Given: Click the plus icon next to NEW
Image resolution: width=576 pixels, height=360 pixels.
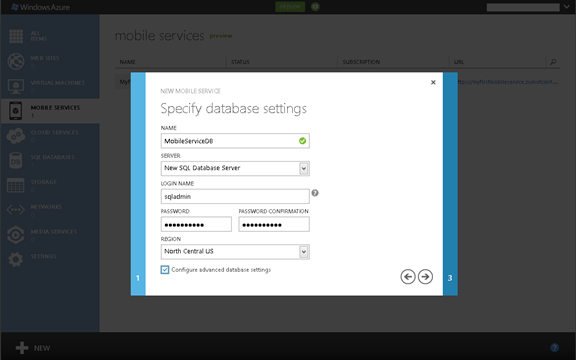Looking at the screenshot, I should coord(22,348).
